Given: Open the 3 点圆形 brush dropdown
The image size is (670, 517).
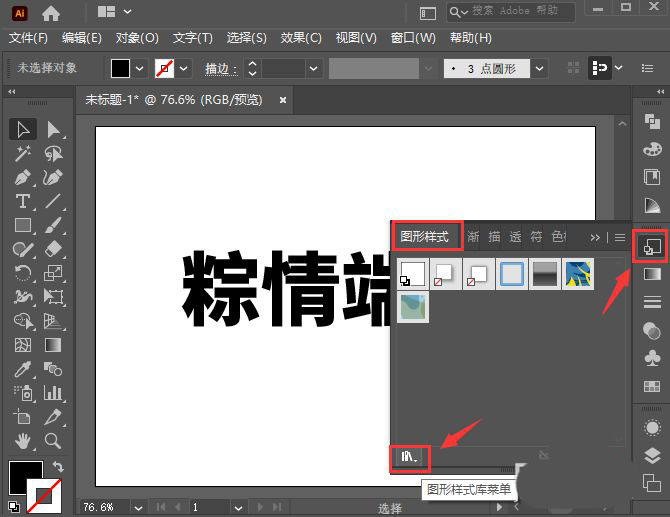Looking at the screenshot, I should point(540,68).
